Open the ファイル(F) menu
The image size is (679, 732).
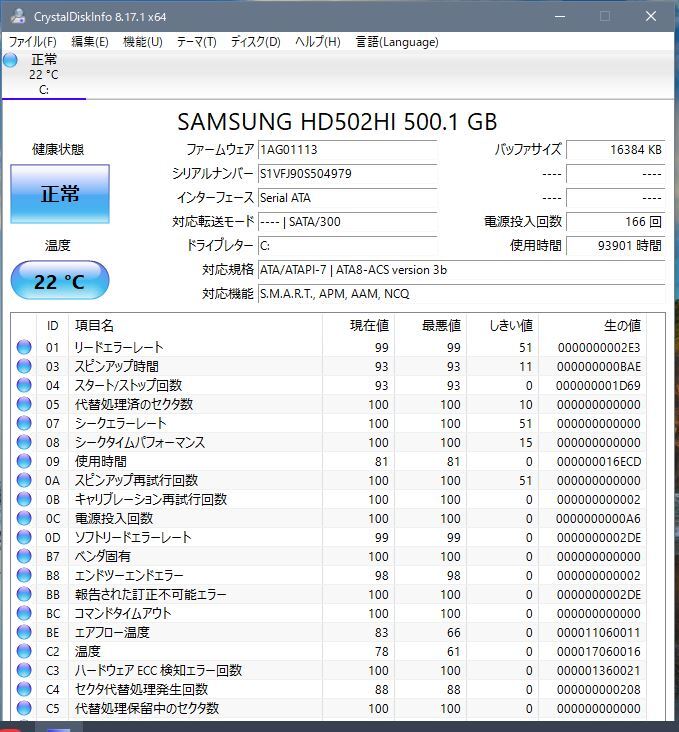(33, 42)
